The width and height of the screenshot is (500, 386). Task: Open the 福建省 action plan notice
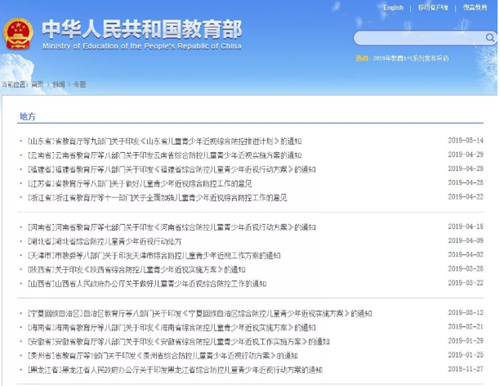coord(172,170)
